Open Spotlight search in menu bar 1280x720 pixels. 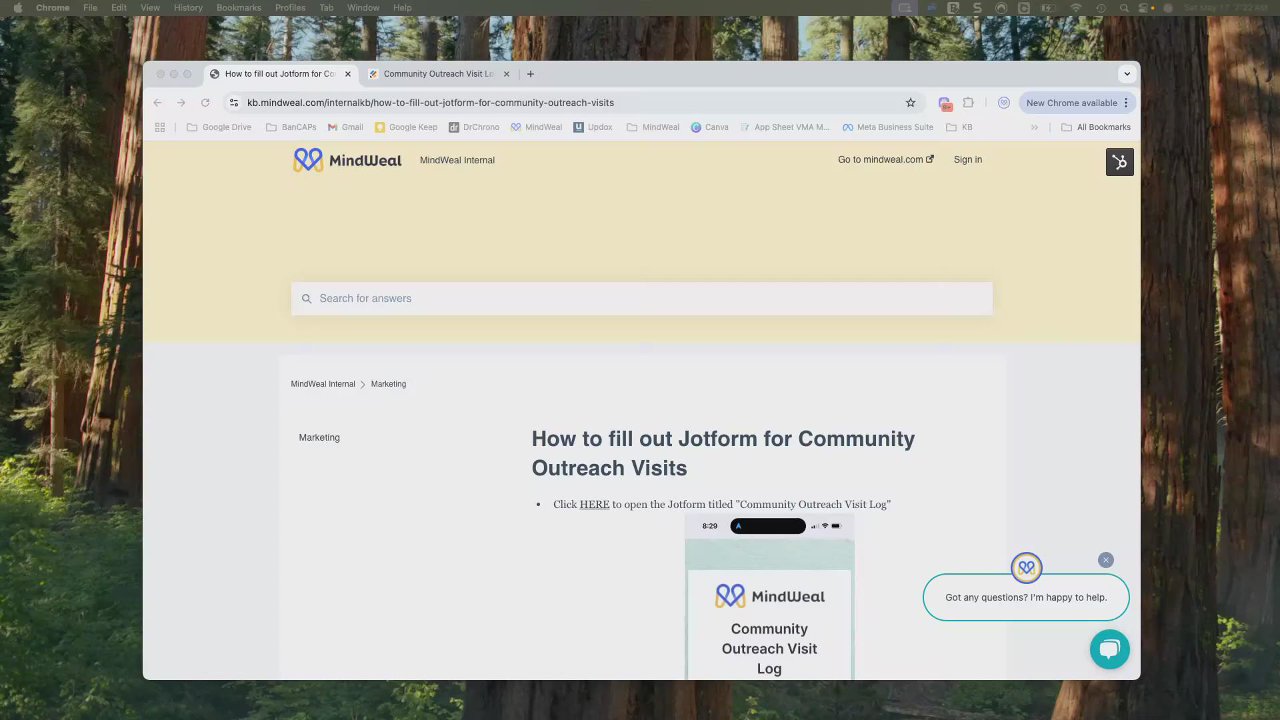(x=1122, y=8)
